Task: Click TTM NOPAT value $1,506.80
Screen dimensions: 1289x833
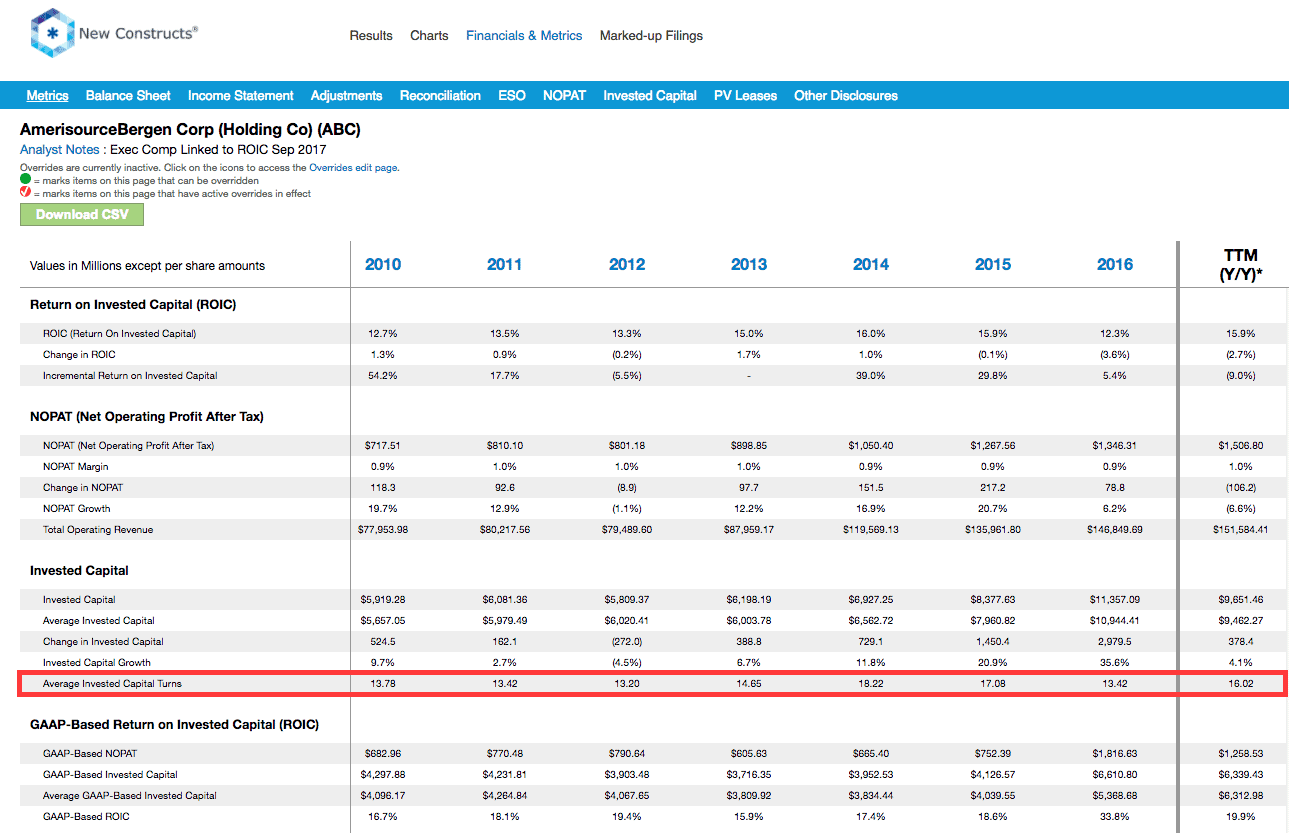Action: (1240, 445)
